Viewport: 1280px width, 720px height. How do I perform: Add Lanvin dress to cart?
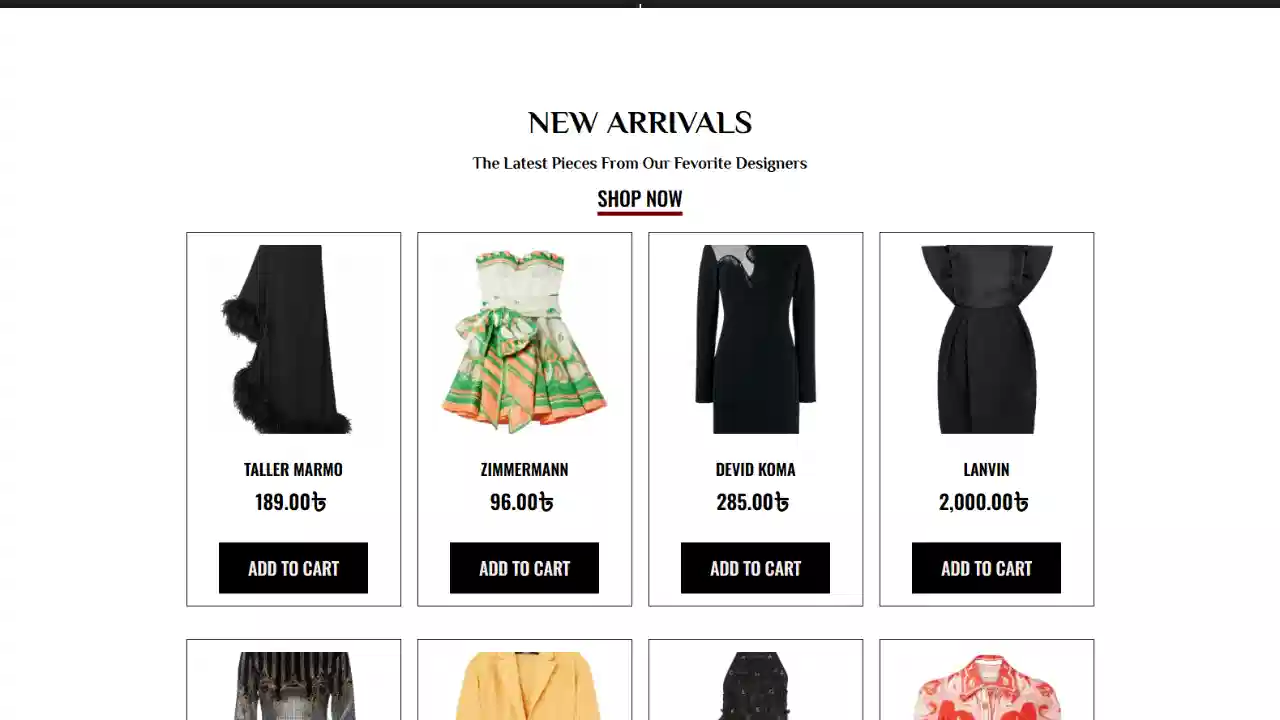click(x=986, y=568)
